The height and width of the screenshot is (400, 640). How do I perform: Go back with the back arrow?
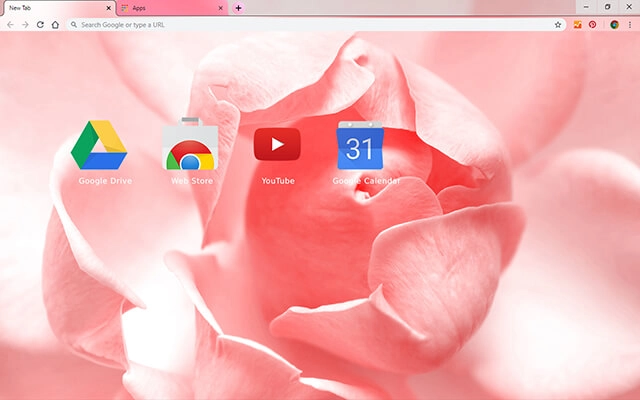click(10, 25)
